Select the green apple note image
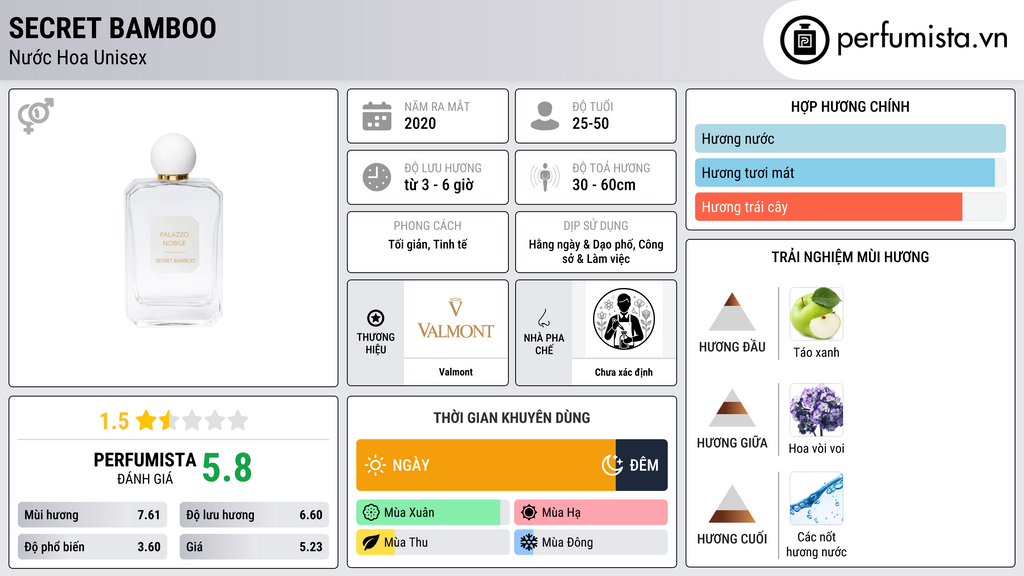Screen dimensions: 1024x576 tap(816, 314)
